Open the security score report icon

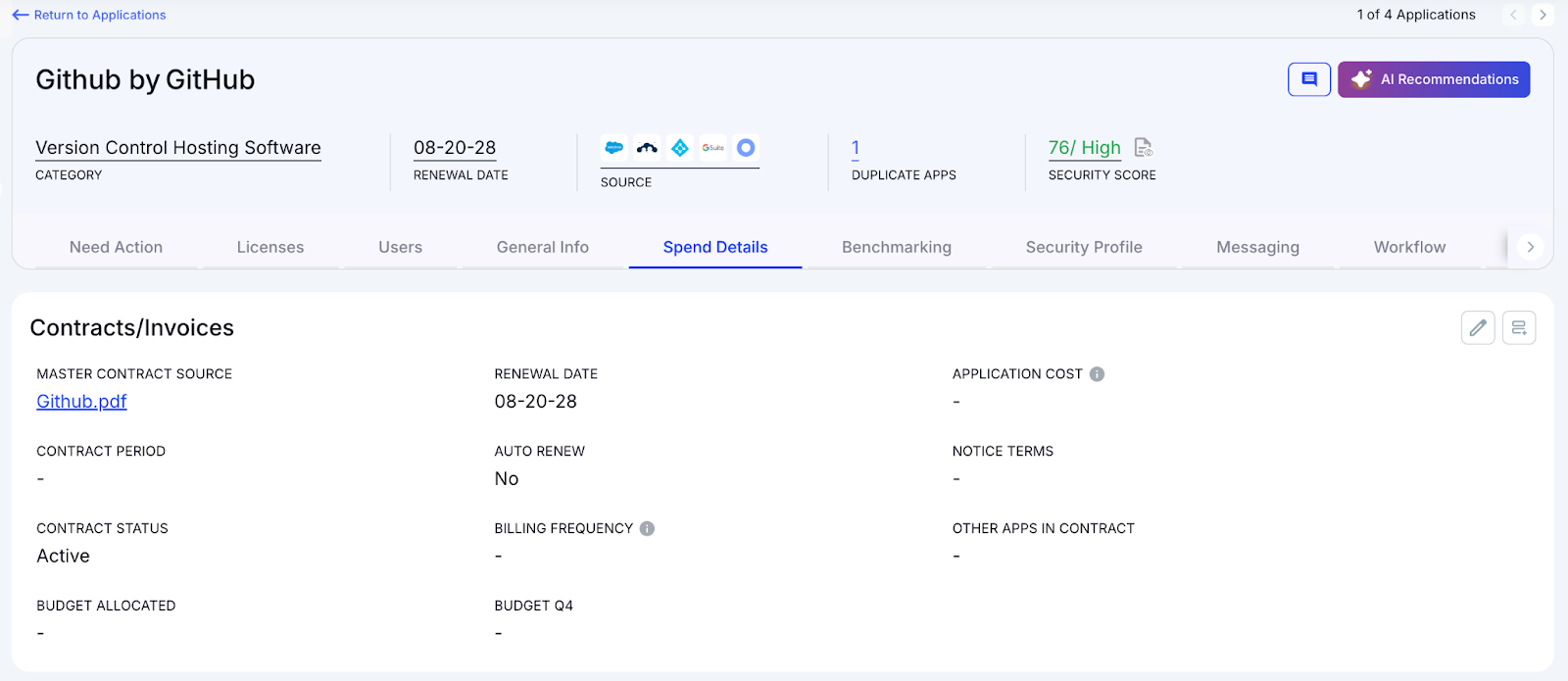tap(1143, 148)
